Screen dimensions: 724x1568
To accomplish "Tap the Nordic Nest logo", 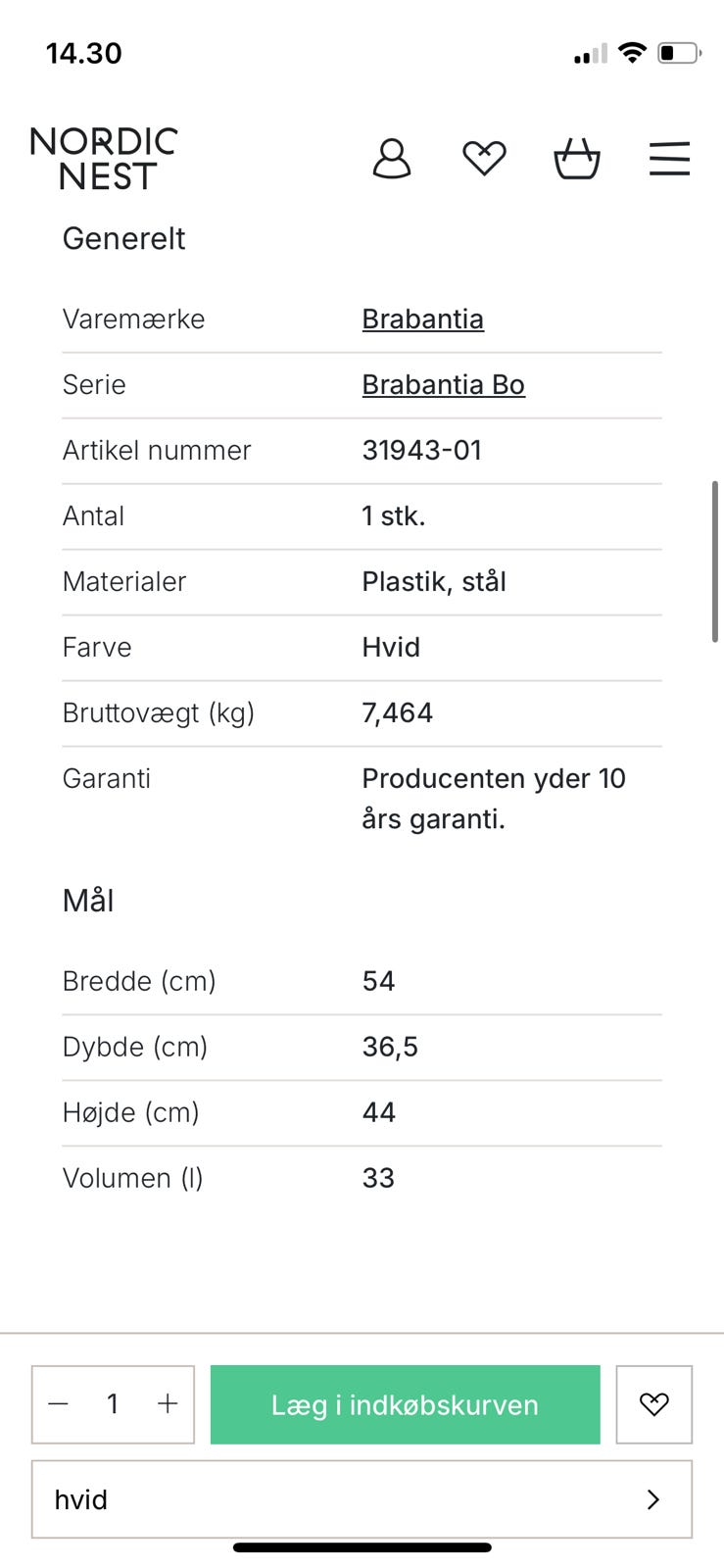I will click(x=104, y=159).
